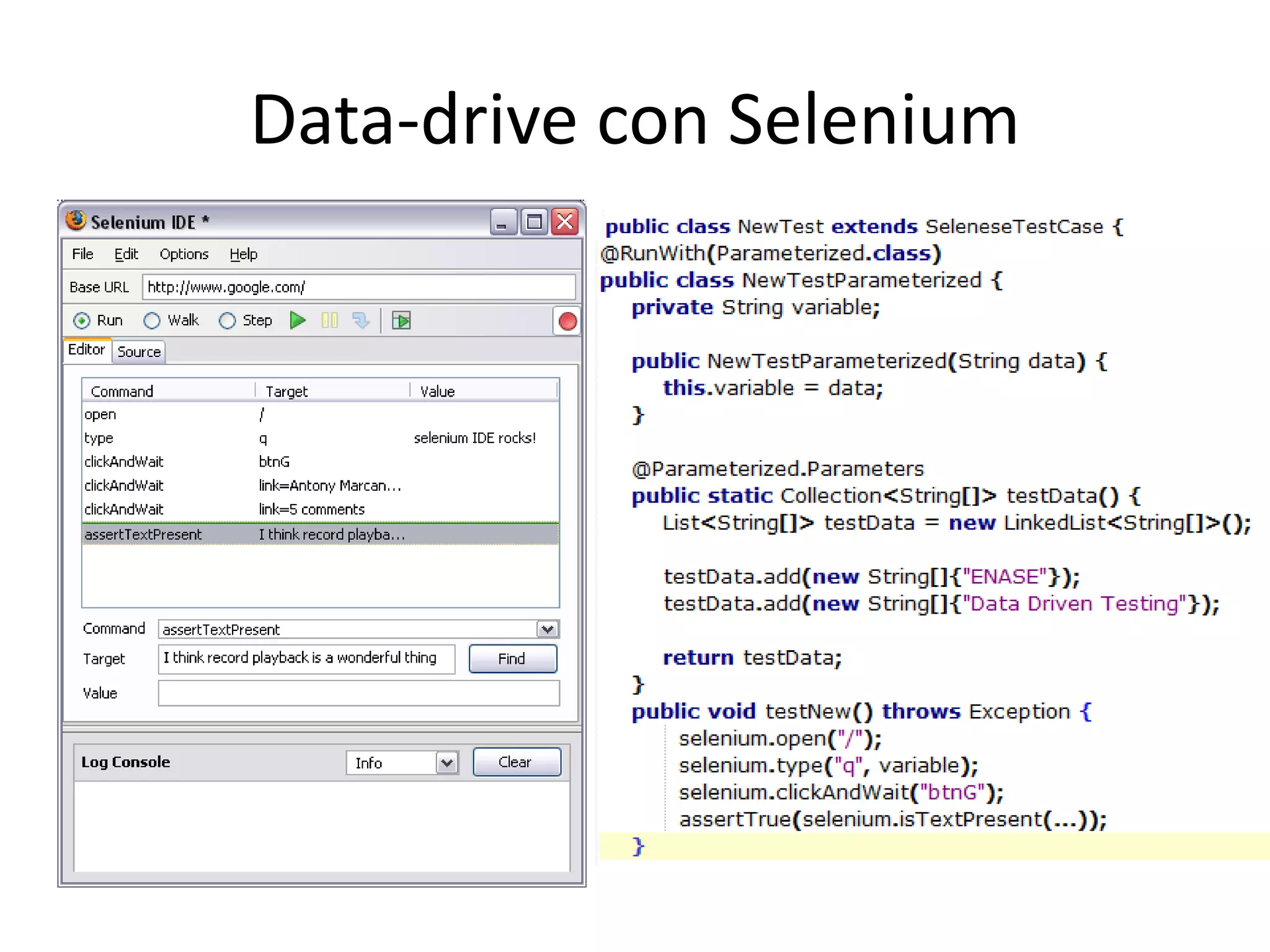Screen dimensions: 1270x952
Task: Click the '@Parameterized.Parameters' annotation line
Action: click(778, 469)
